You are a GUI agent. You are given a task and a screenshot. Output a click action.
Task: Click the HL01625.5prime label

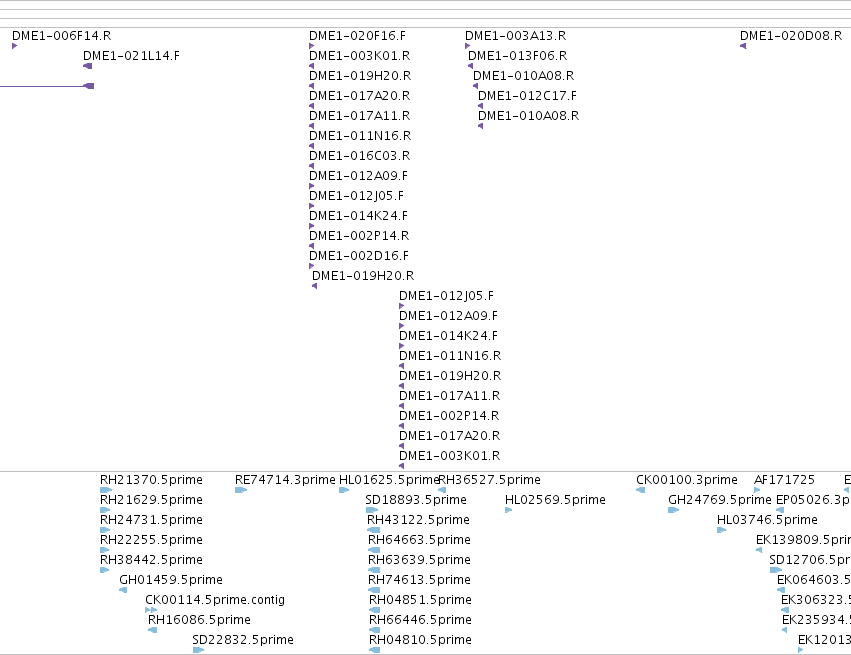389,480
